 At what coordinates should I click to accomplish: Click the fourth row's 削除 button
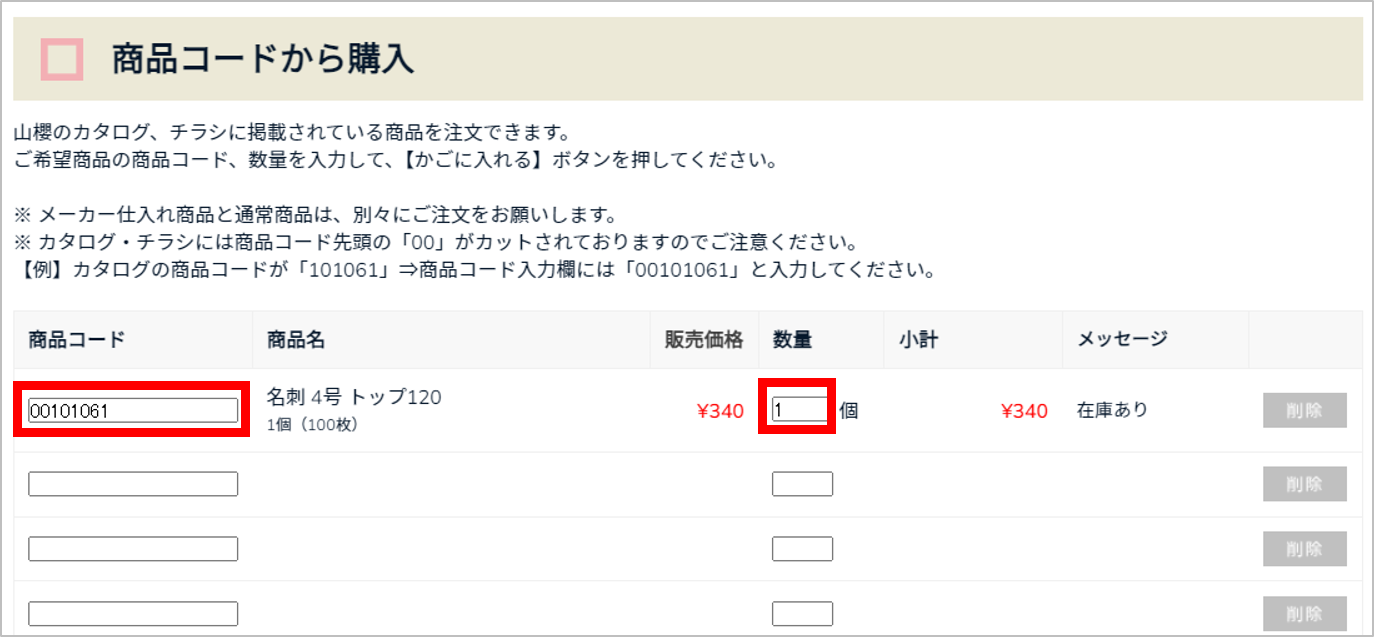pos(1304,613)
